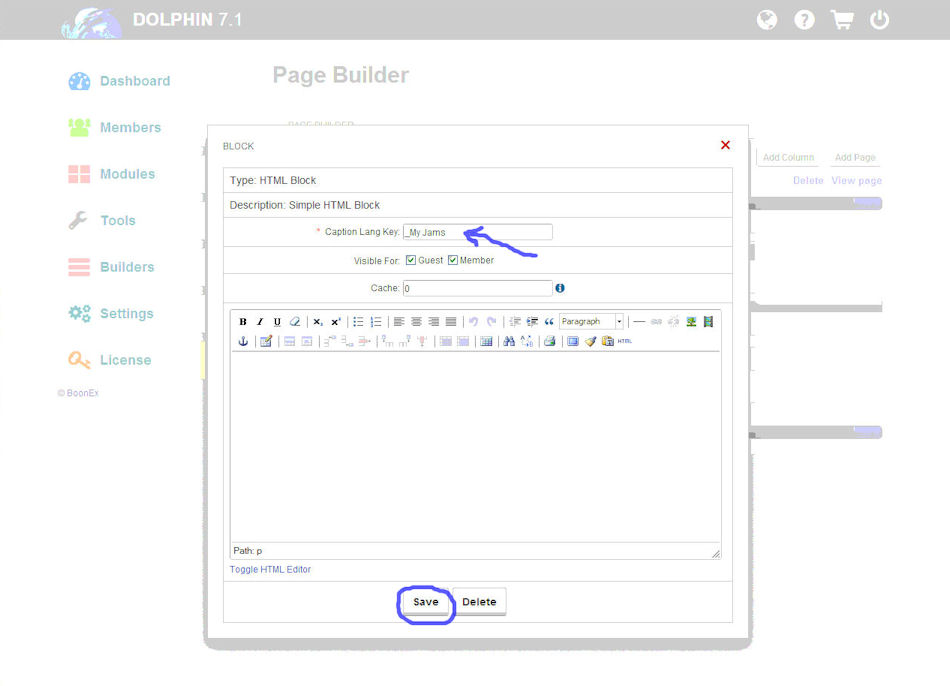The width and height of the screenshot is (950, 686).
Task: Center align text in the editor
Action: click(416, 322)
